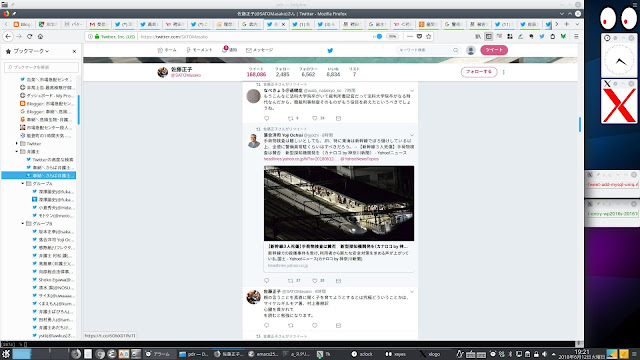Viewport: 640px width, 360px height.
Task: Open the xeyes entry in taskbar
Action: [395, 354]
